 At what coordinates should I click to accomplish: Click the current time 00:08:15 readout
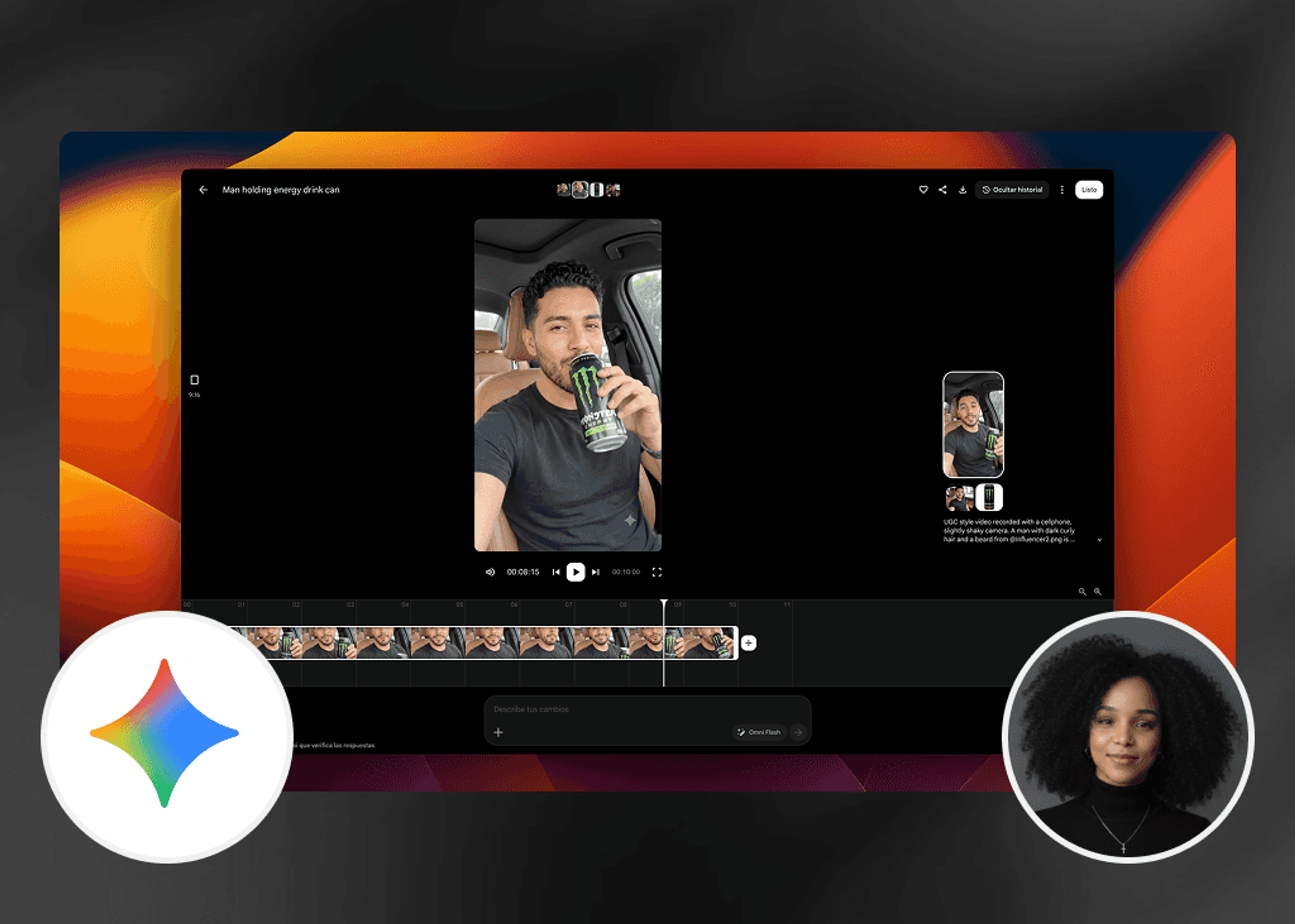[523, 572]
